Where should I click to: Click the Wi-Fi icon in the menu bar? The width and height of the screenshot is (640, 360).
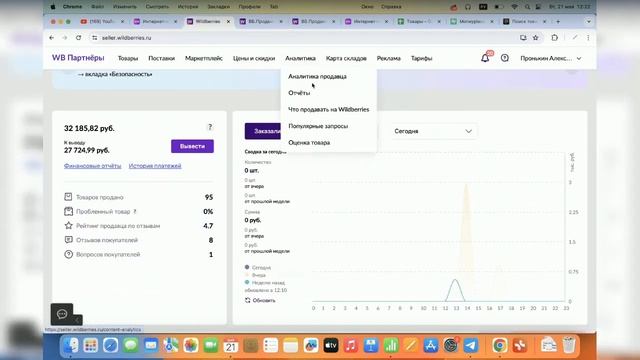(x=514, y=7)
